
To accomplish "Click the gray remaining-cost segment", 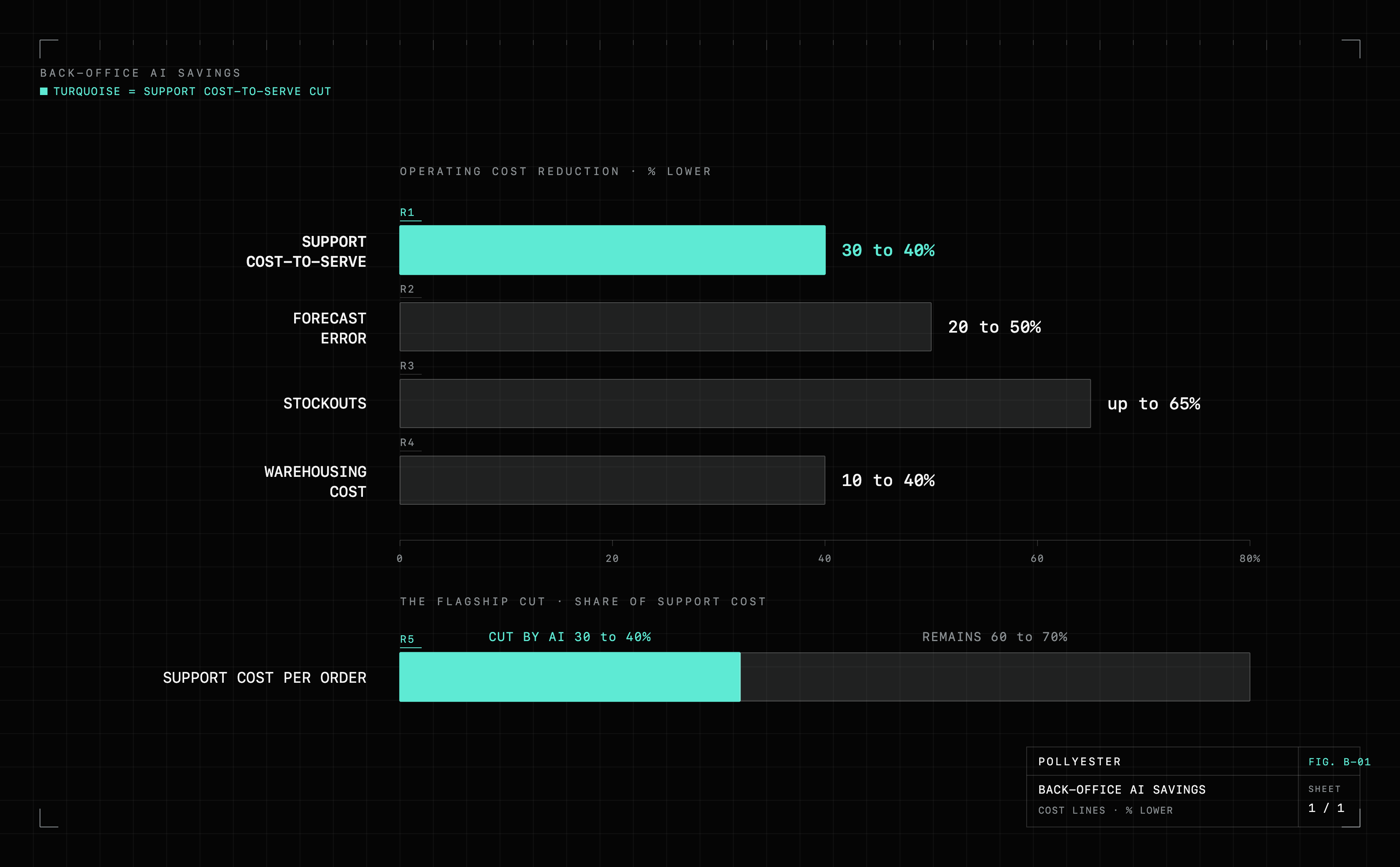I will point(995,677).
